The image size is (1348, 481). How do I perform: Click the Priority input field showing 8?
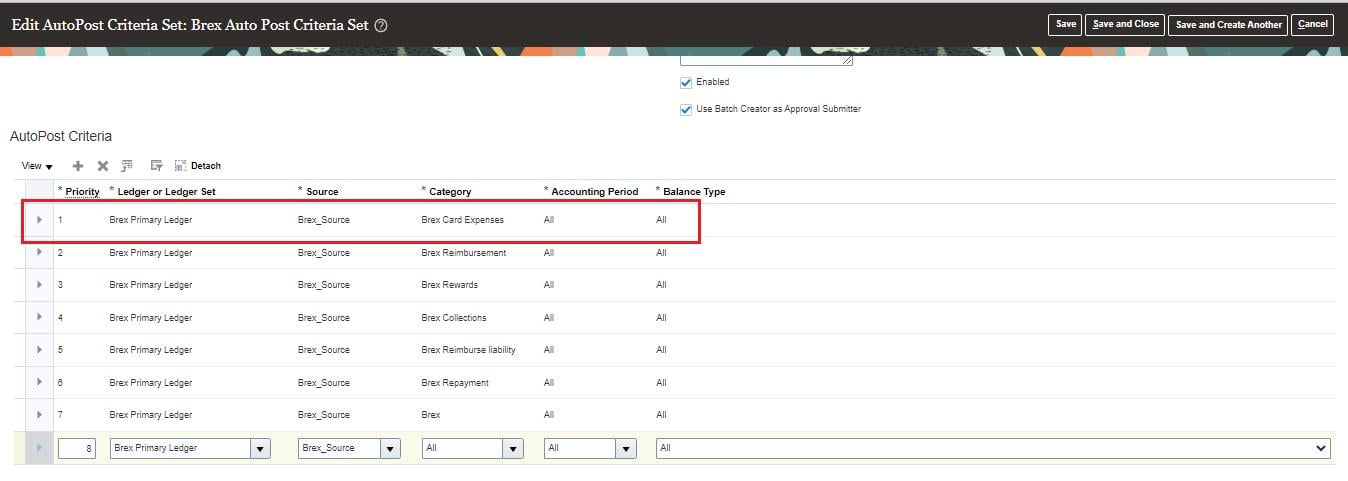tap(77, 449)
